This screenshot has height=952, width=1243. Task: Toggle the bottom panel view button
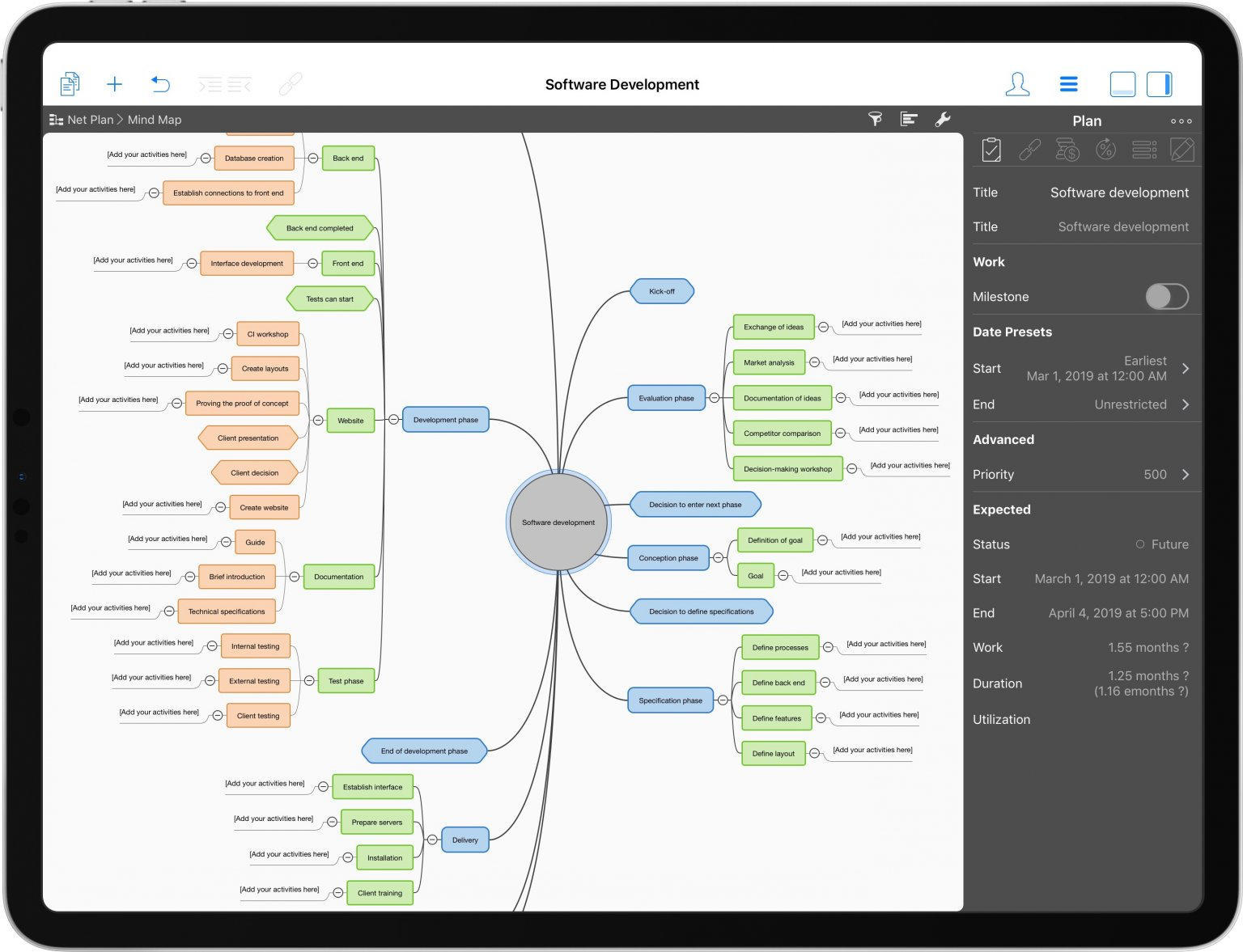[1122, 84]
